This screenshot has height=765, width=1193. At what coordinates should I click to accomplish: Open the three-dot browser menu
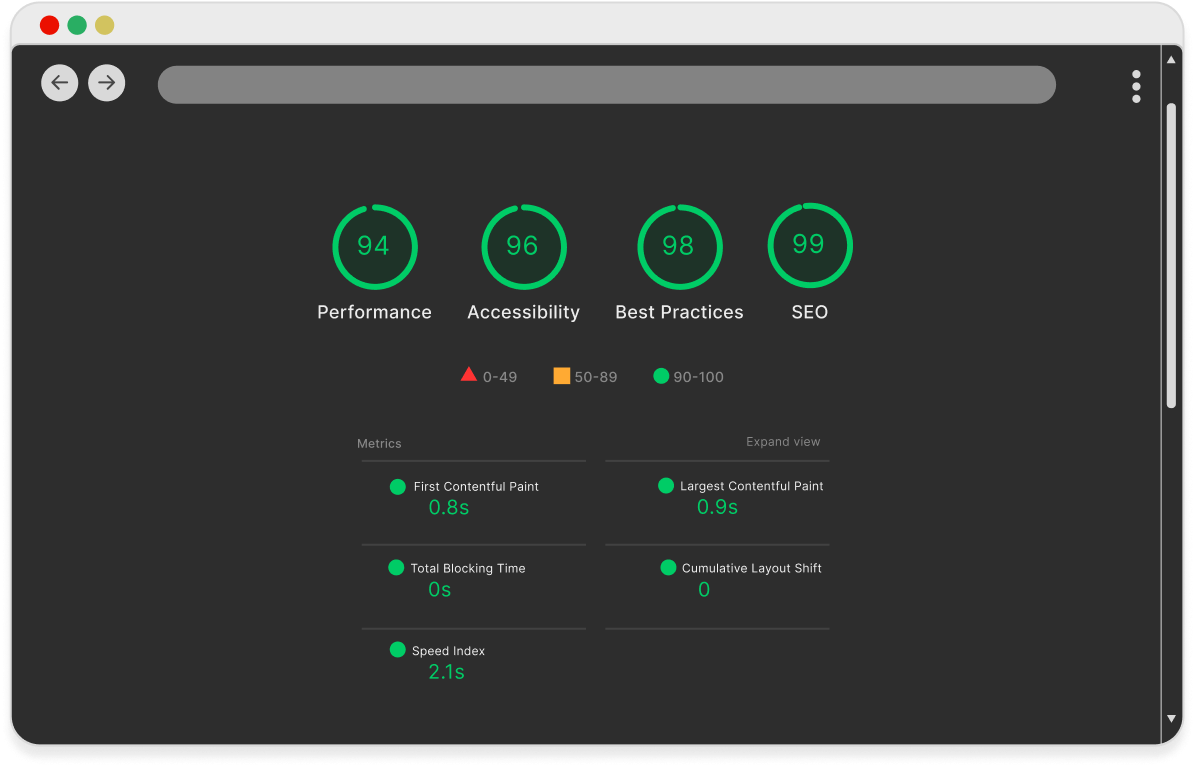tap(1136, 87)
